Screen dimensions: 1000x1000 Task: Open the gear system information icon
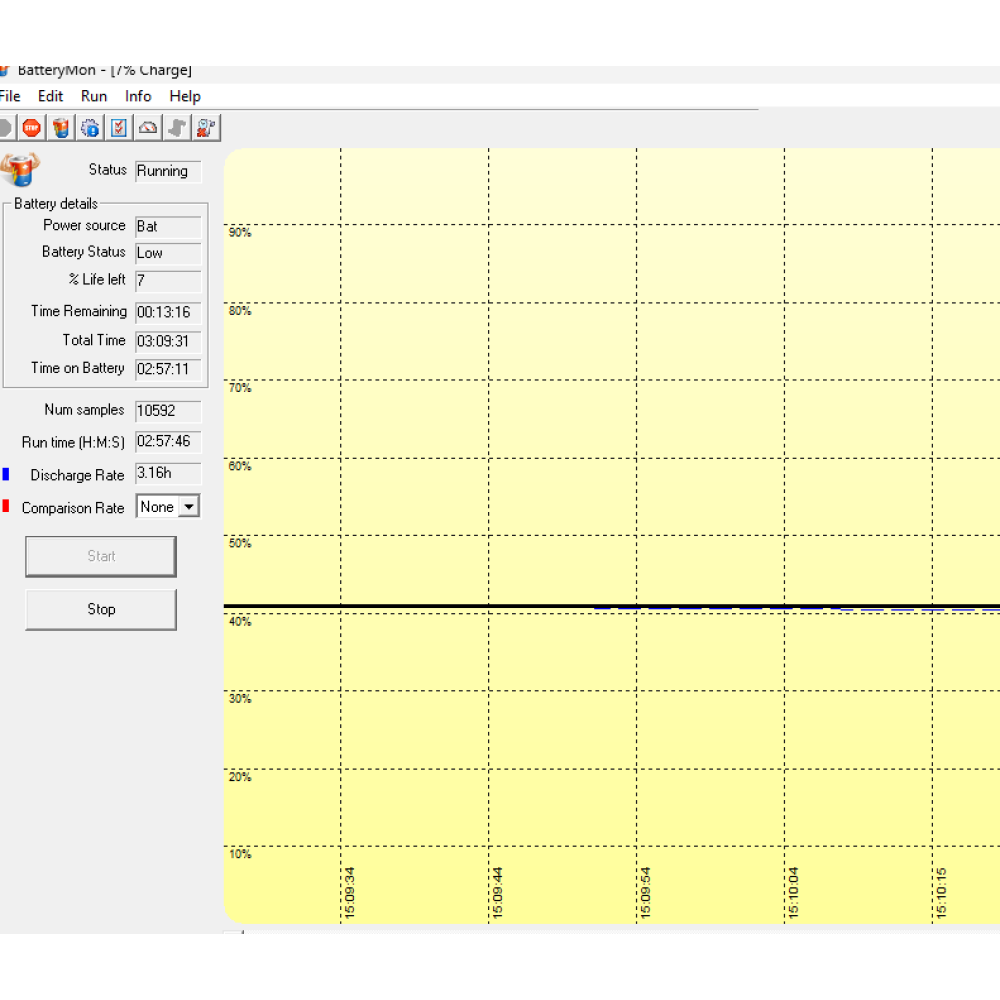[x=90, y=128]
